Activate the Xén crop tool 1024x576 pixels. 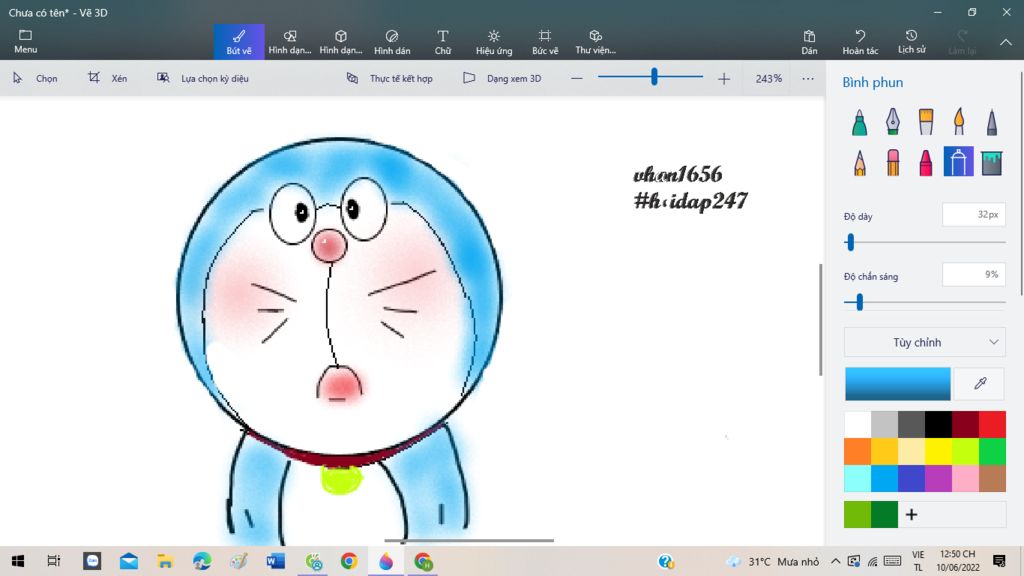point(108,78)
